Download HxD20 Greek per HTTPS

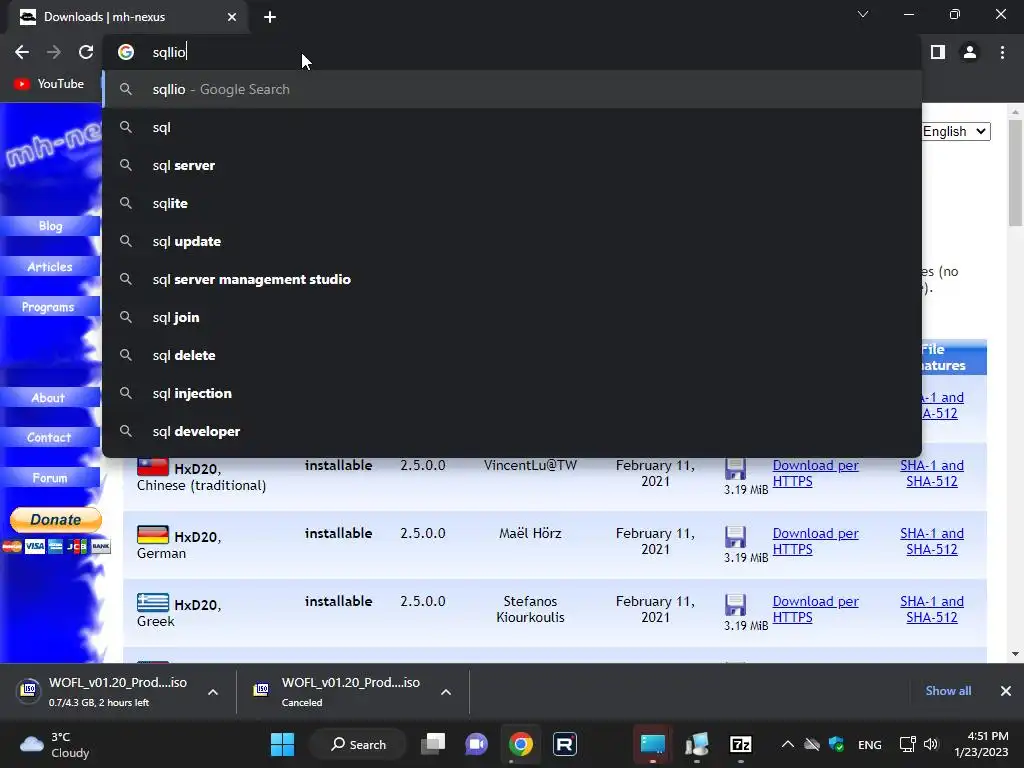815,609
